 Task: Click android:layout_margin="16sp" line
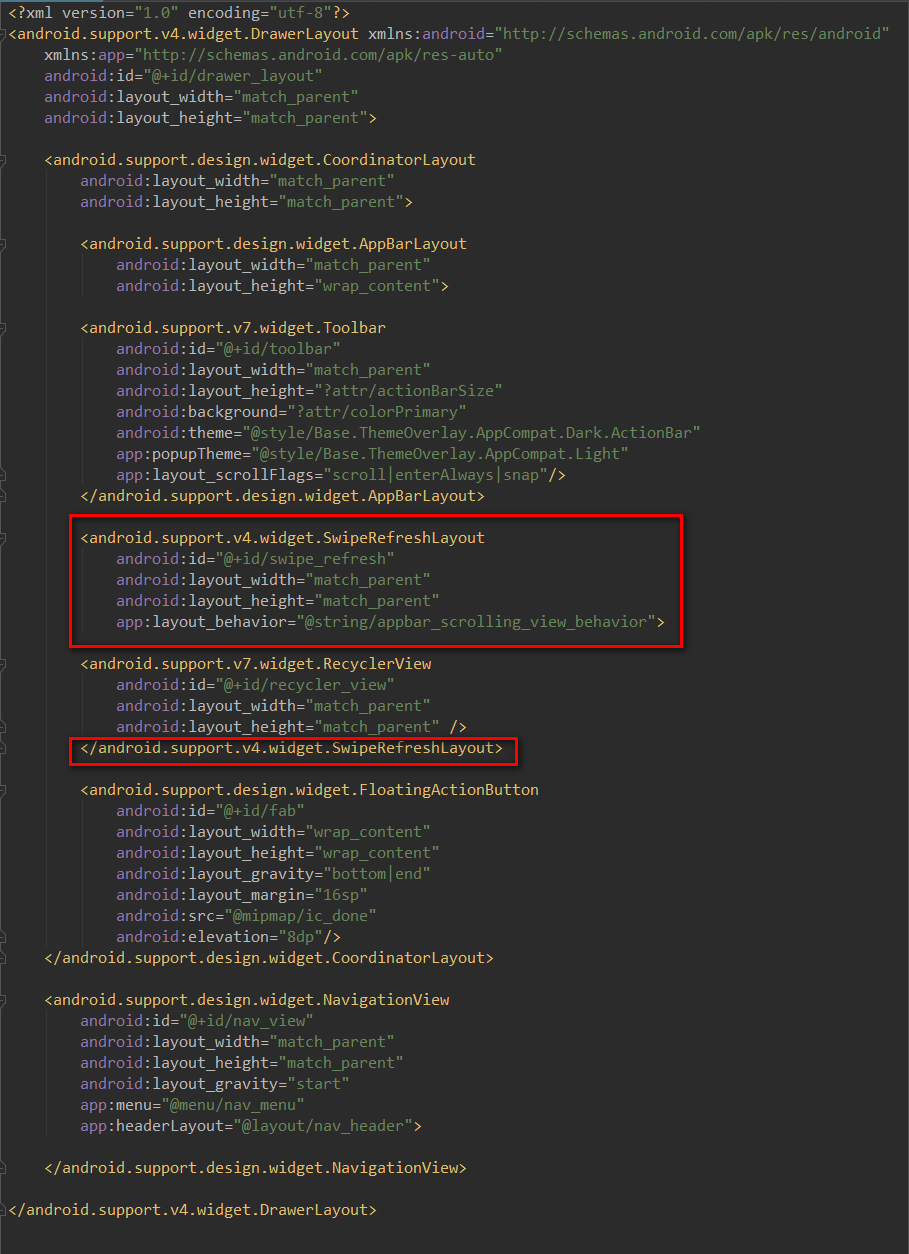coord(242,895)
